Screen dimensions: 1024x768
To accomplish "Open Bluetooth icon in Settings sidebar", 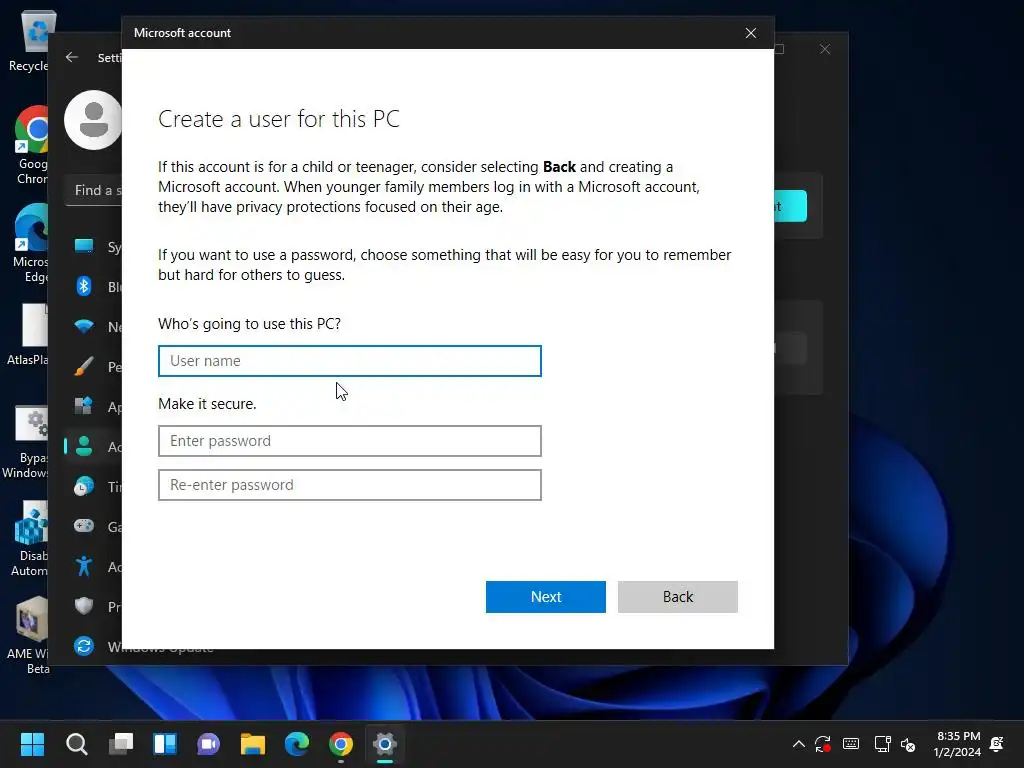I will (x=84, y=286).
